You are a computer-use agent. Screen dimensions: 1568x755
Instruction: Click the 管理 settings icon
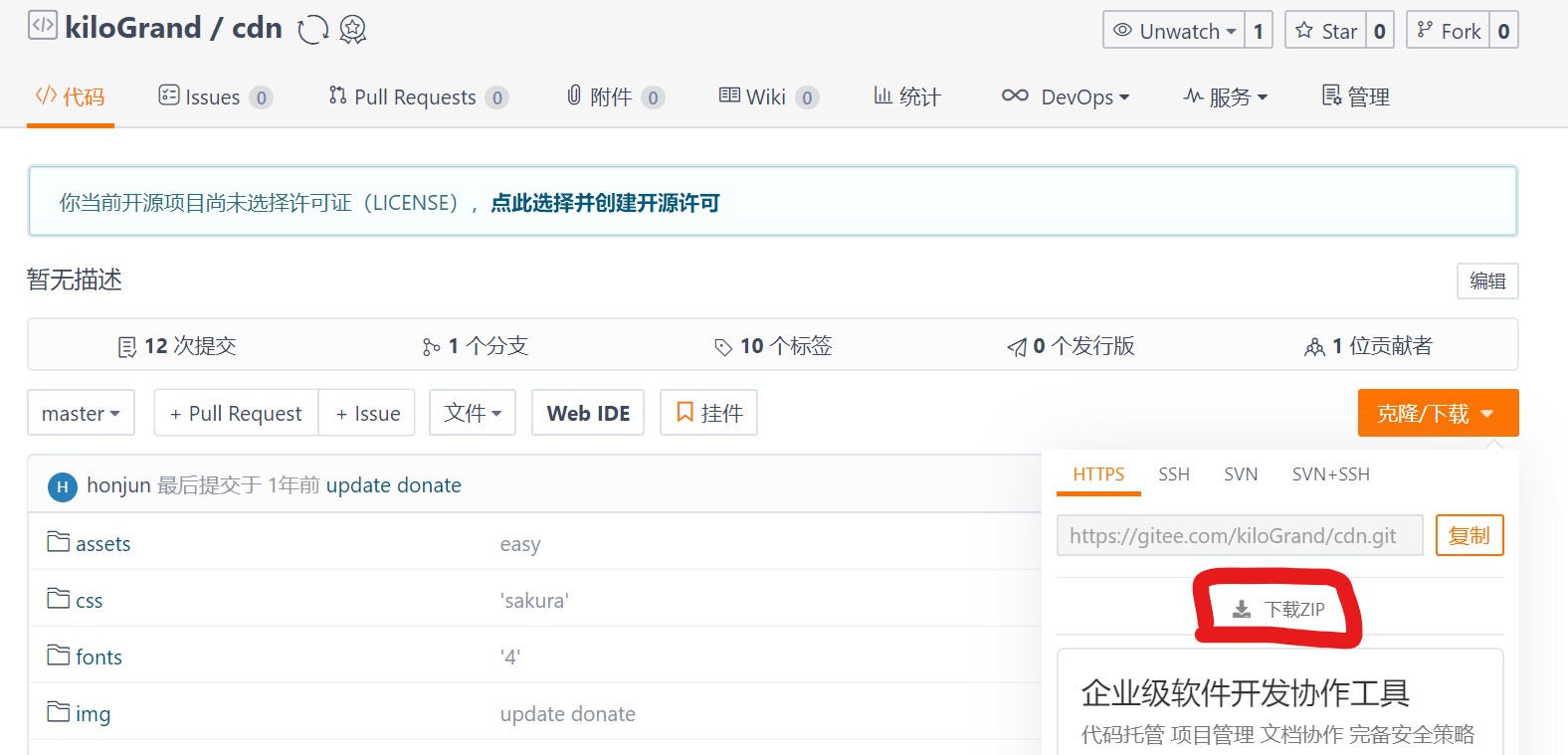(1331, 95)
